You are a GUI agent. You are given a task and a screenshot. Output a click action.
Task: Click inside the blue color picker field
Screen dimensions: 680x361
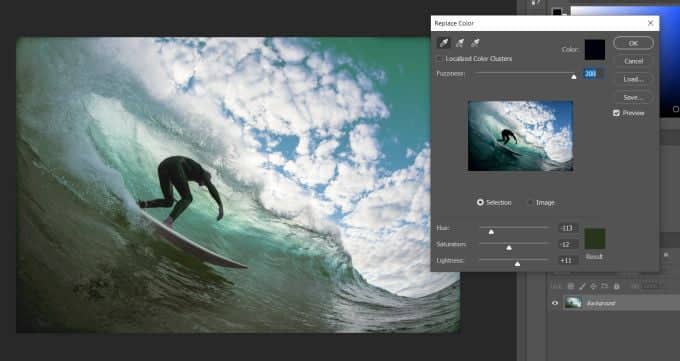[670, 61]
